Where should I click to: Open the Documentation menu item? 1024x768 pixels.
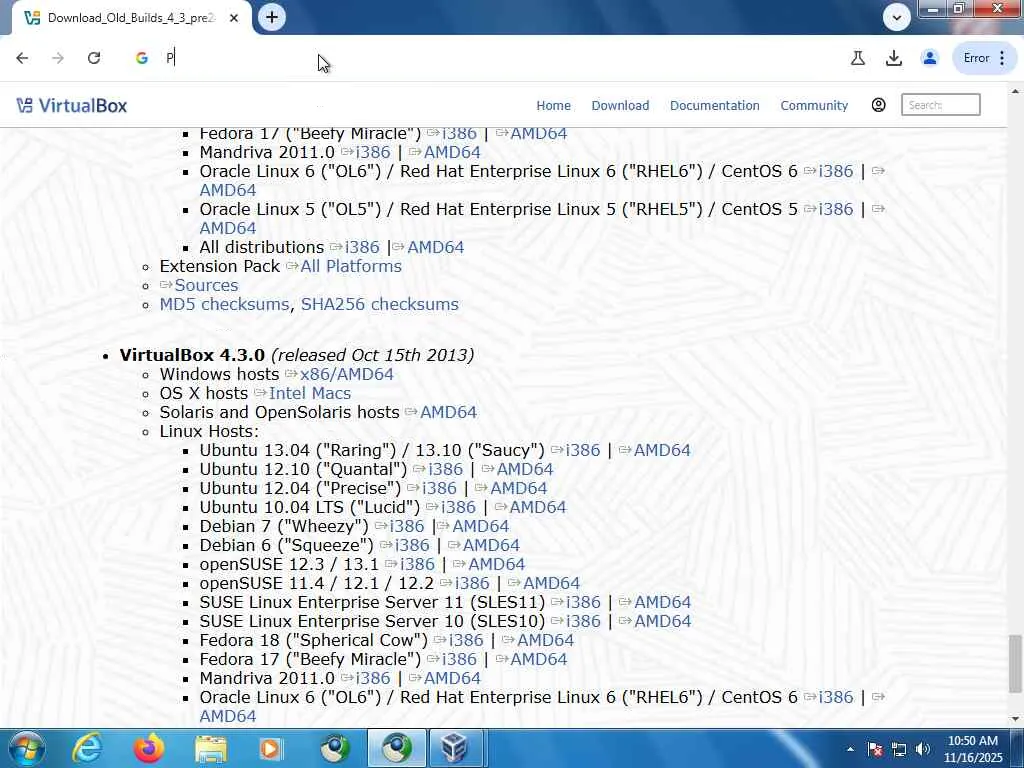[714, 105]
